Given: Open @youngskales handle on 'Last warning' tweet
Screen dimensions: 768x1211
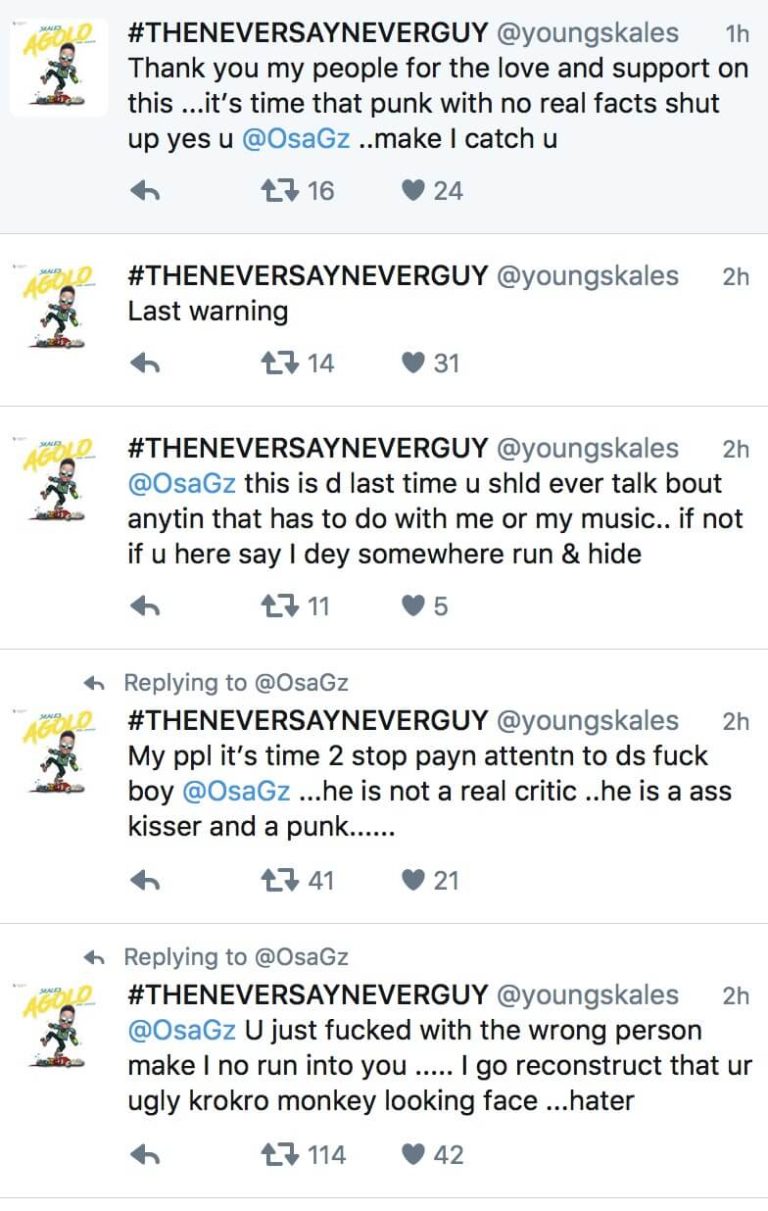Looking at the screenshot, I should click(588, 276).
